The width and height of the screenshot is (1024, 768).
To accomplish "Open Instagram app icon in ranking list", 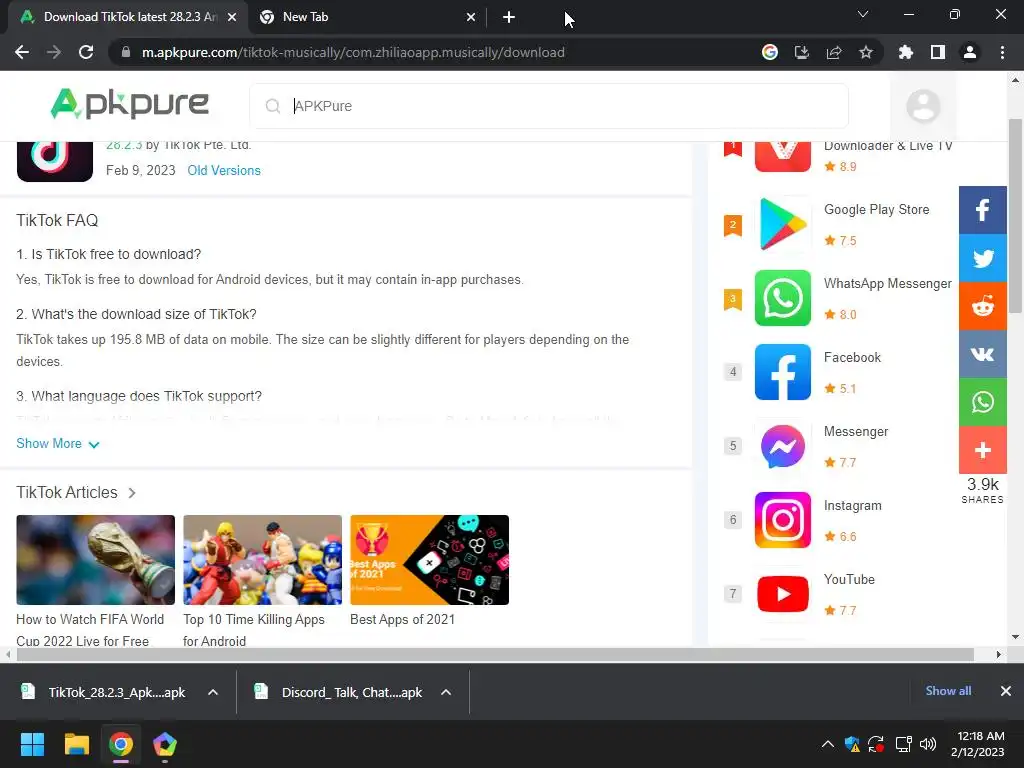I will [782, 520].
